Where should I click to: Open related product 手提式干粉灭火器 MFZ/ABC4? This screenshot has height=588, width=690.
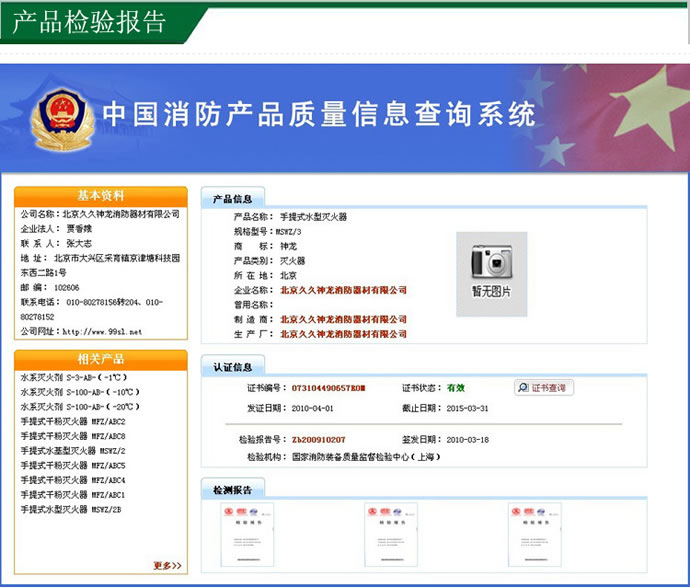[x=73, y=480]
